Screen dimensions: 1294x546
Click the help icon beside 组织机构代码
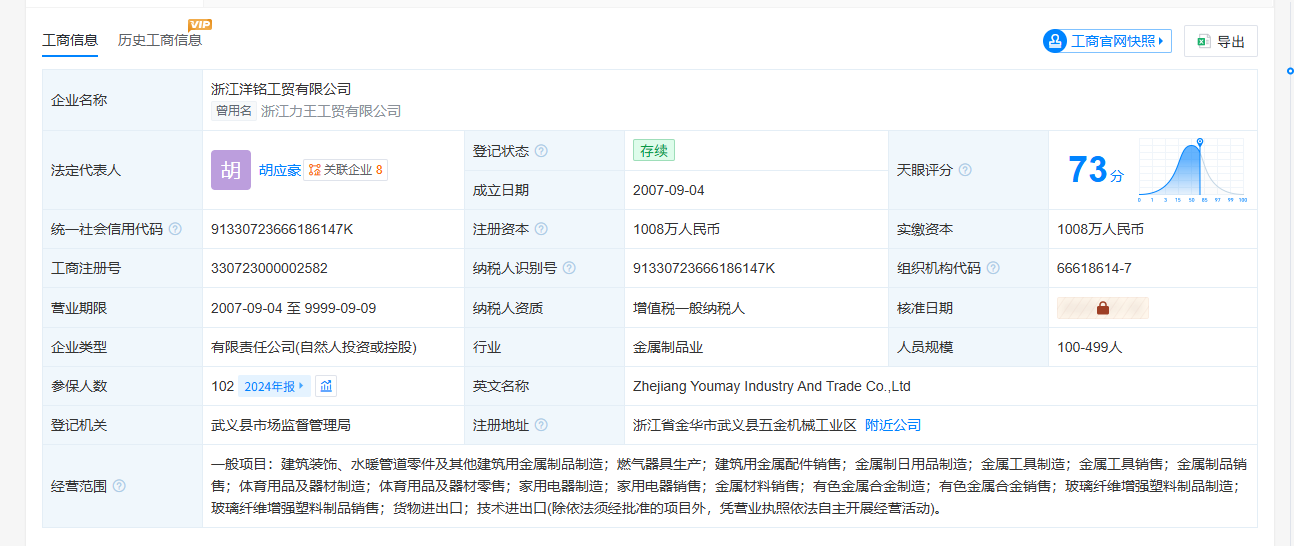(x=993, y=268)
